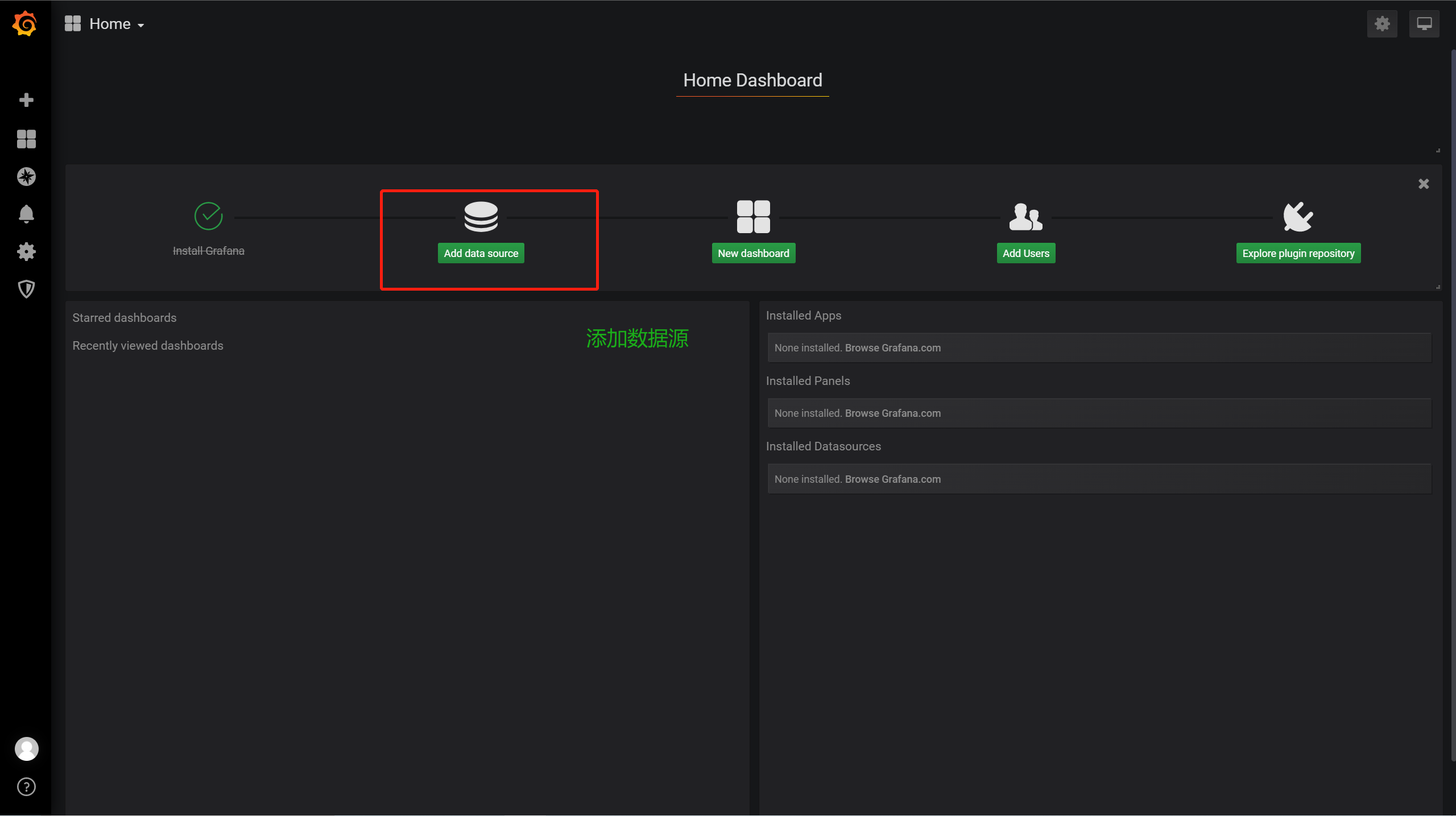Open Browse Grafana.com link under Installed Datasources
Screen dimensions: 1456x816
tap(892, 479)
